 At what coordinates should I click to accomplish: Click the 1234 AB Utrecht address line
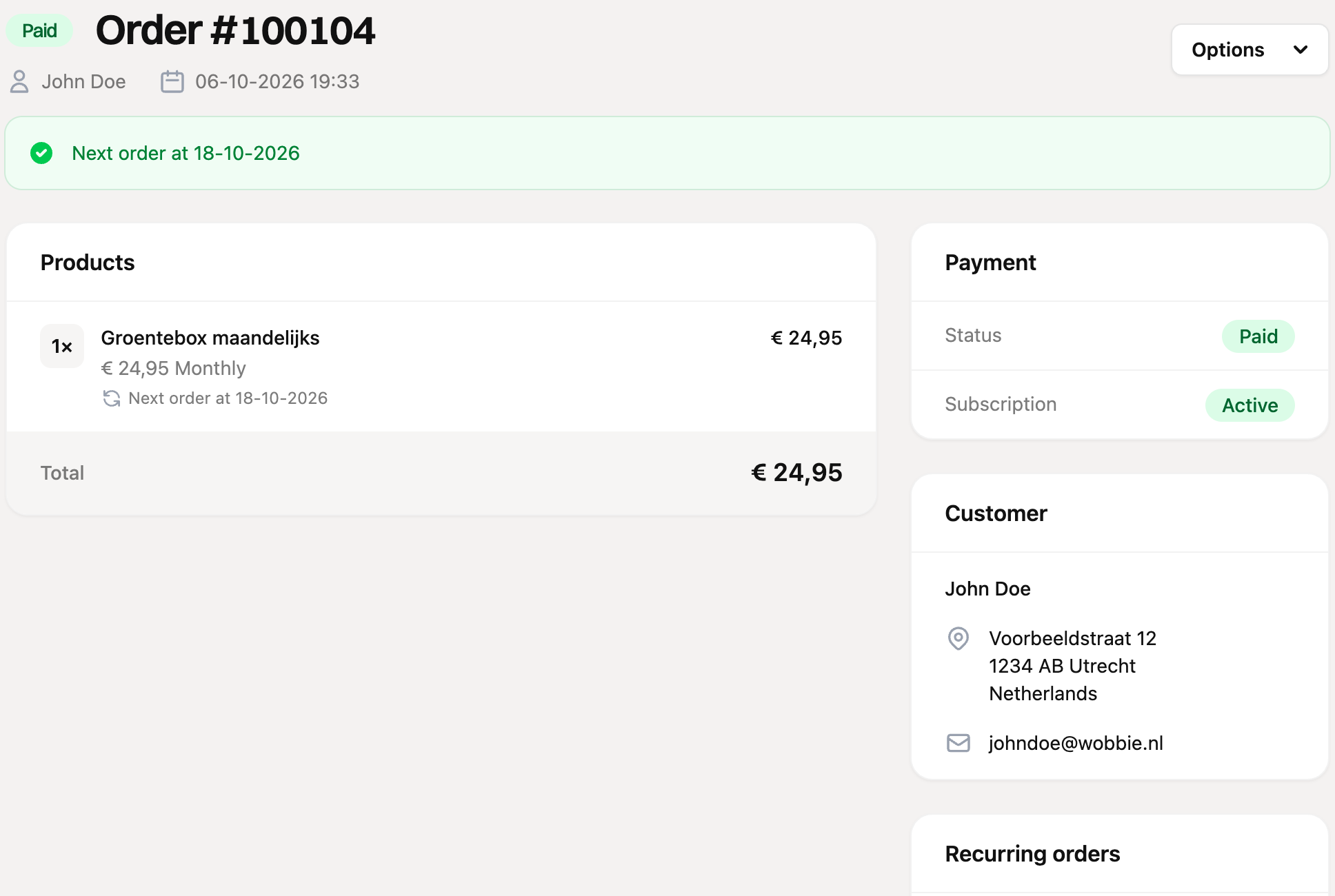coord(1062,666)
